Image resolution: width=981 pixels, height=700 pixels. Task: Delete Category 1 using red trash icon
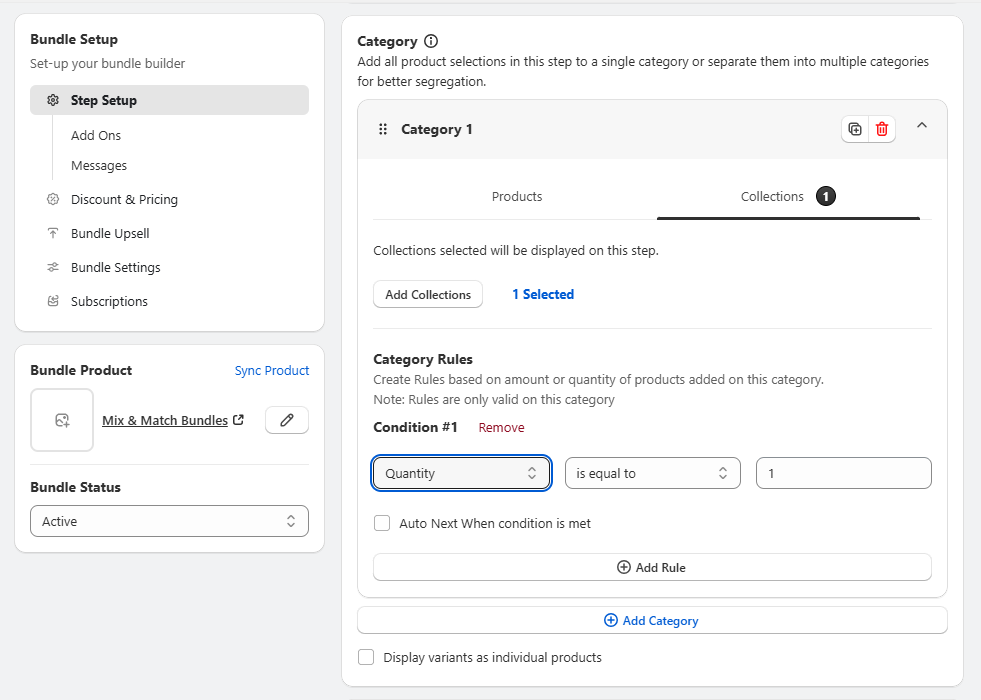pyautogui.click(x=882, y=129)
